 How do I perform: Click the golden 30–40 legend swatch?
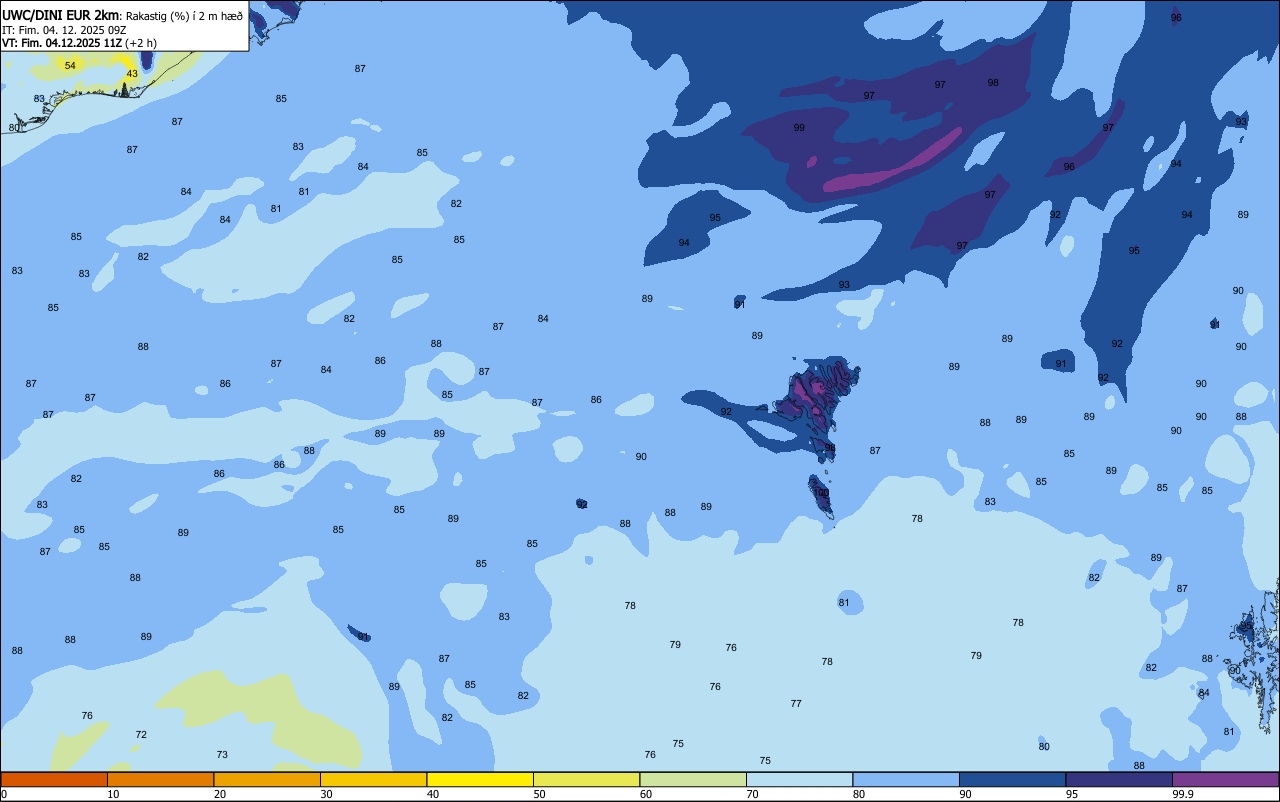pos(373,779)
